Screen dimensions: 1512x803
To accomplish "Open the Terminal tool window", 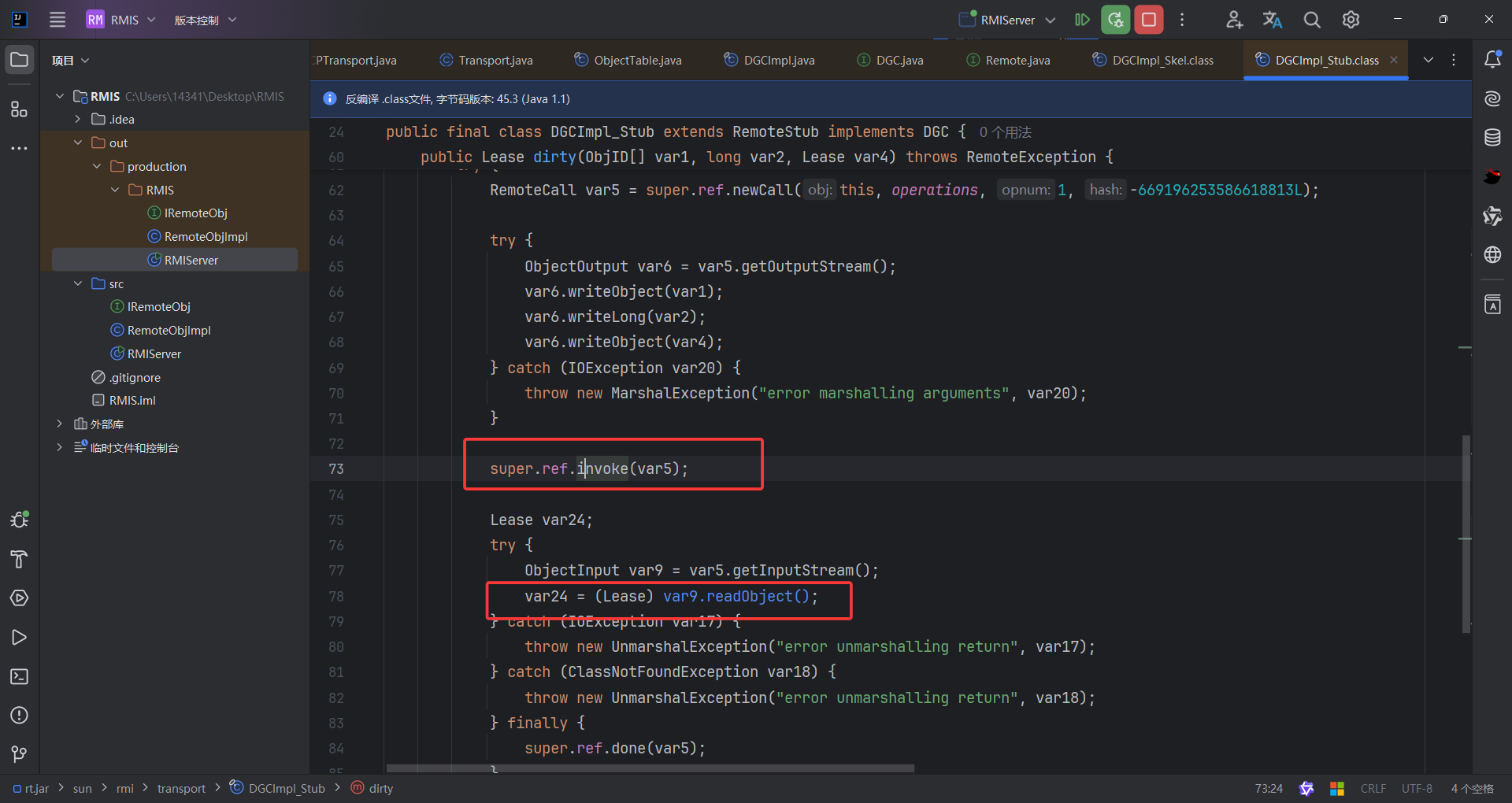I will pyautogui.click(x=20, y=676).
